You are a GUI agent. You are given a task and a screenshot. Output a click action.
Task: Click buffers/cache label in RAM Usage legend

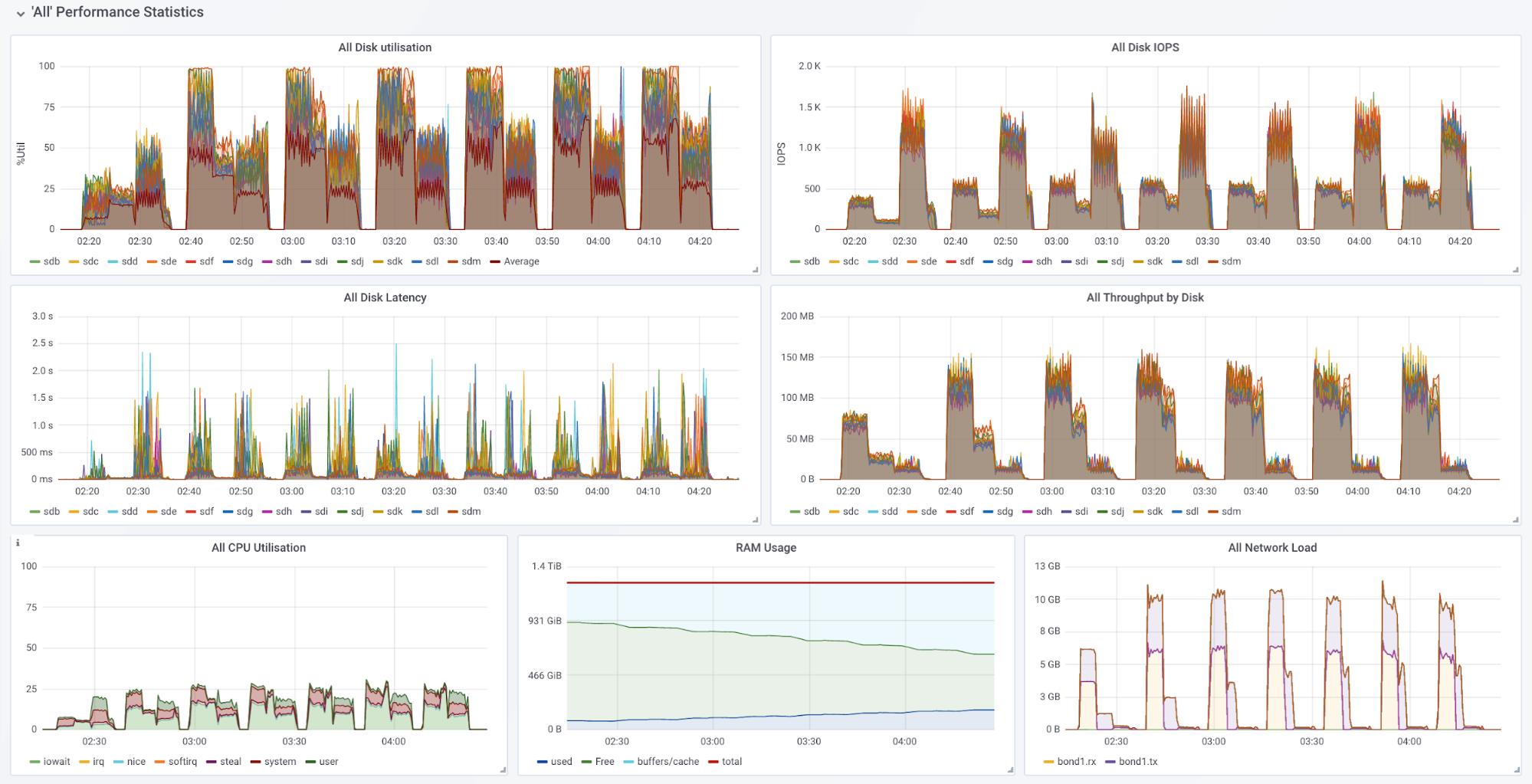[668, 762]
